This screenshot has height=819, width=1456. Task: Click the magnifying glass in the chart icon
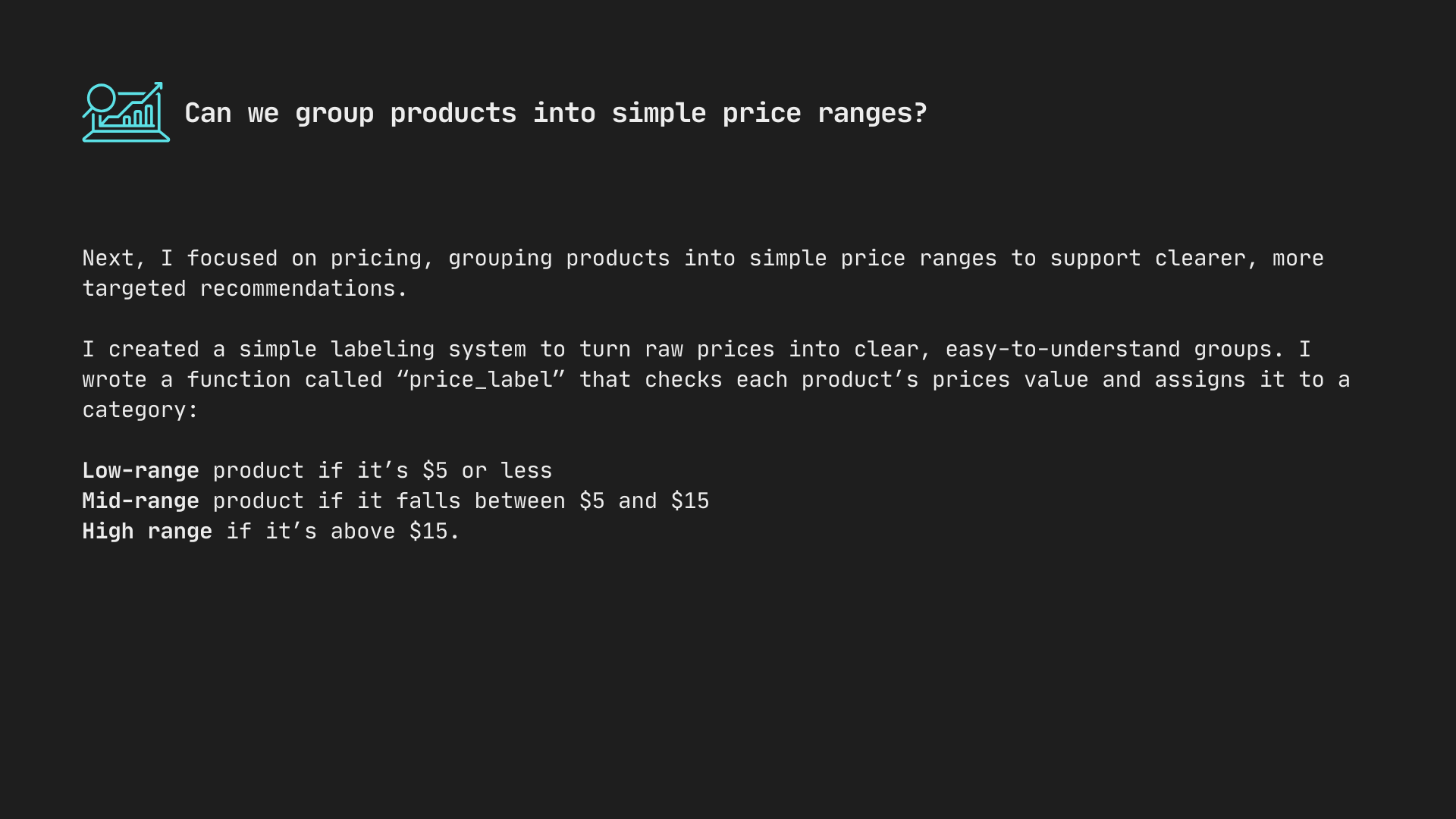(x=101, y=99)
